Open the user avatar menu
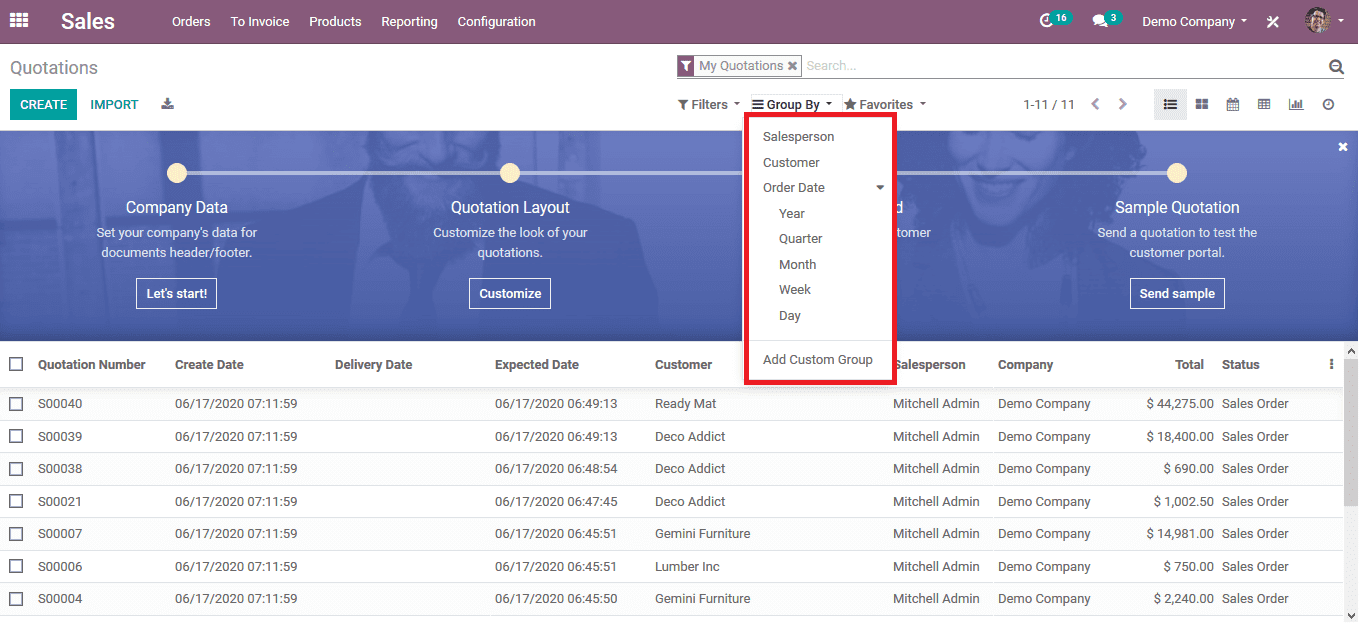The height and width of the screenshot is (625, 1361). tap(1325, 20)
